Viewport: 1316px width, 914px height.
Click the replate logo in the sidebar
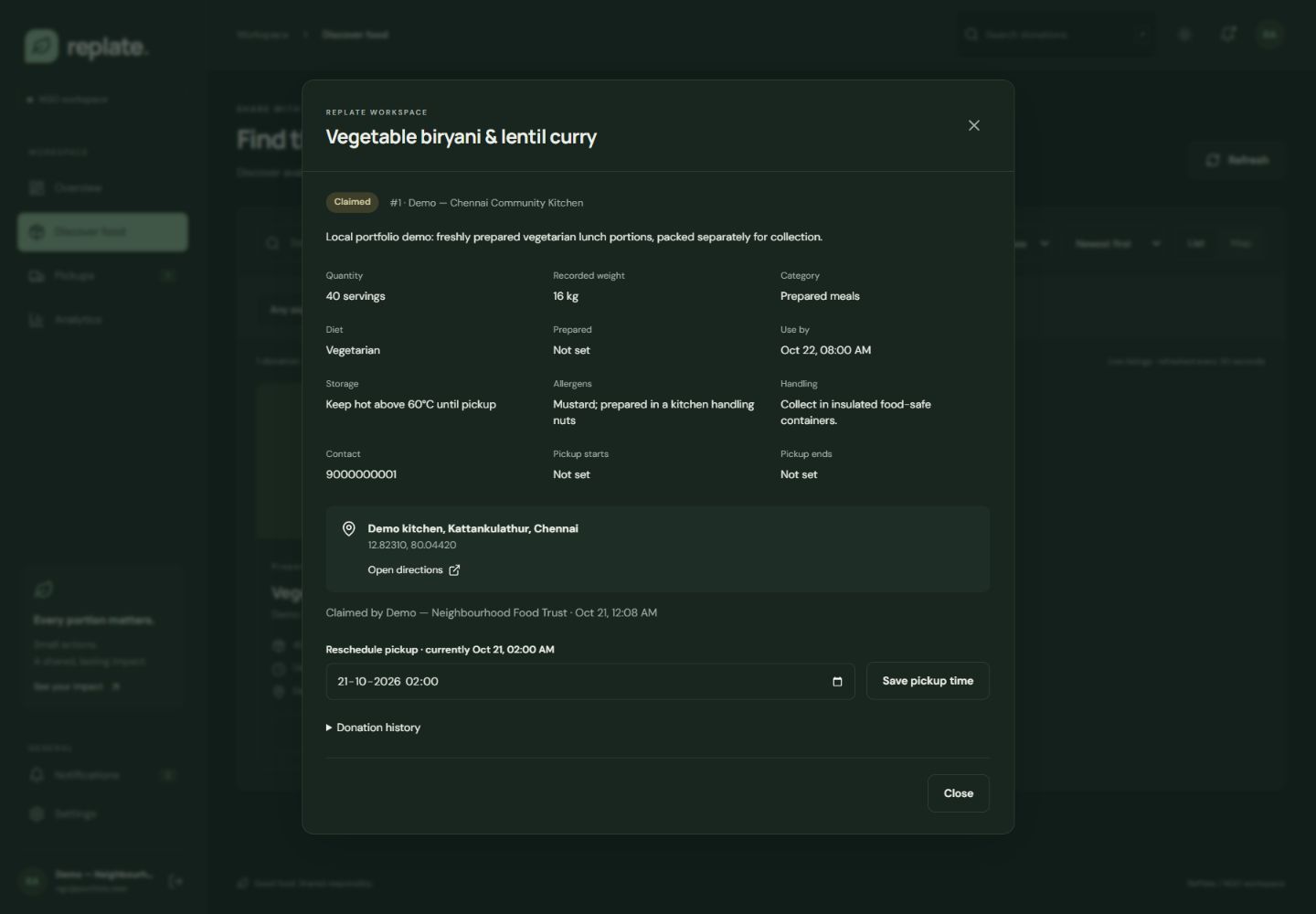[87, 46]
